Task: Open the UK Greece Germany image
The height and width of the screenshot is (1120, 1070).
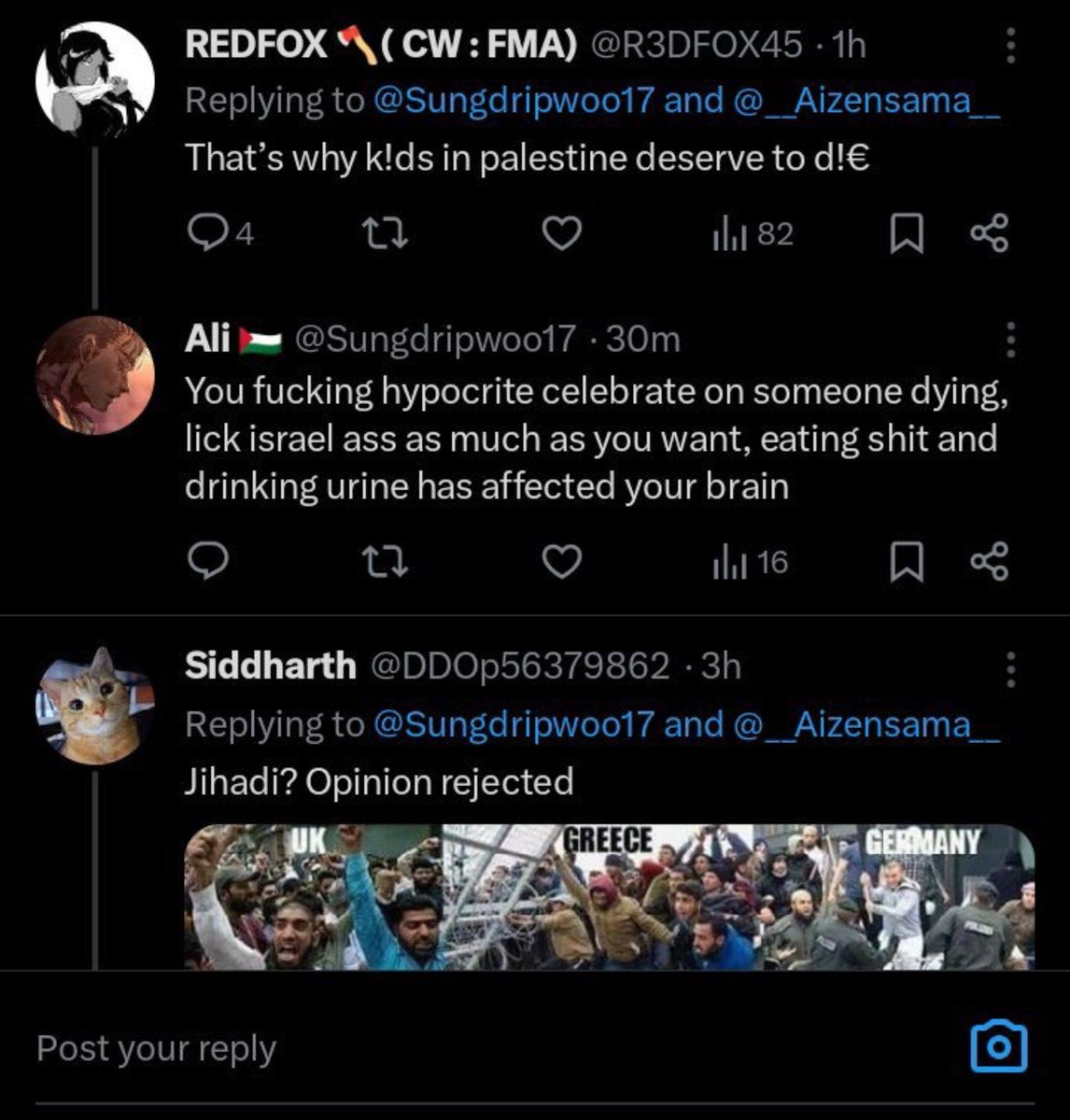Action: coord(610,897)
